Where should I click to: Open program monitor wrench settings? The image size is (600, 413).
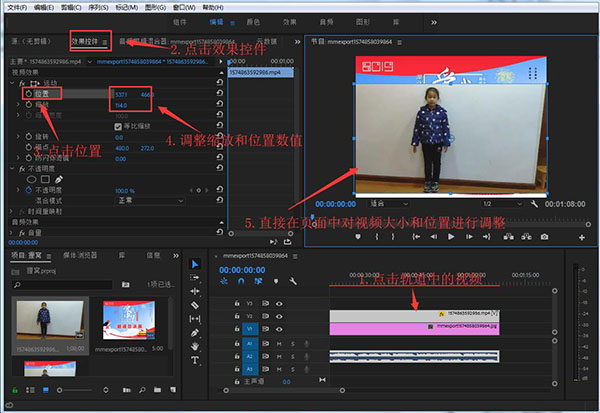coord(534,204)
